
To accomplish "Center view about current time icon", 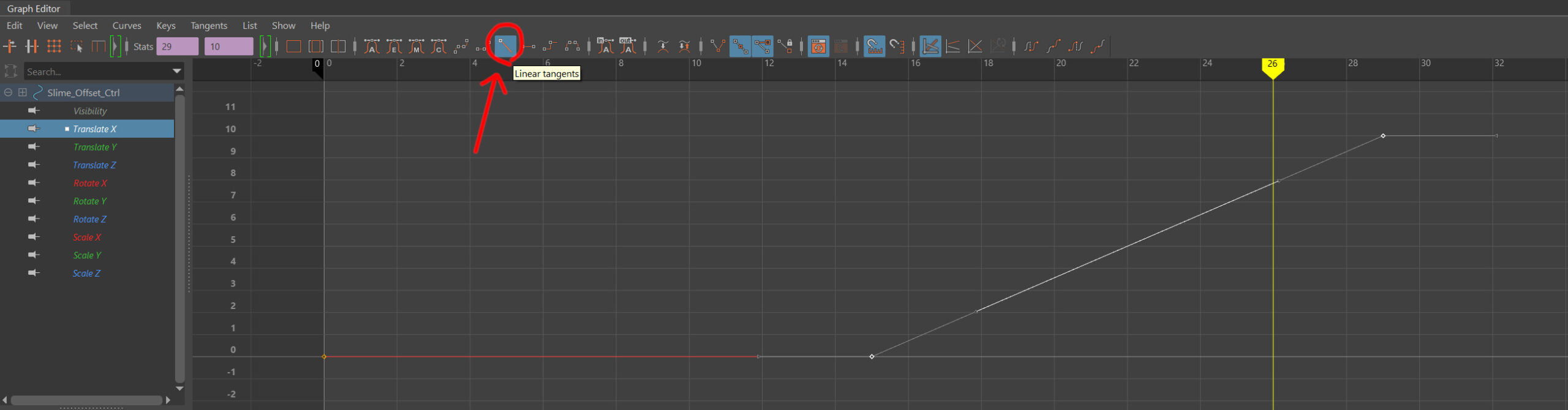I will [x=338, y=46].
